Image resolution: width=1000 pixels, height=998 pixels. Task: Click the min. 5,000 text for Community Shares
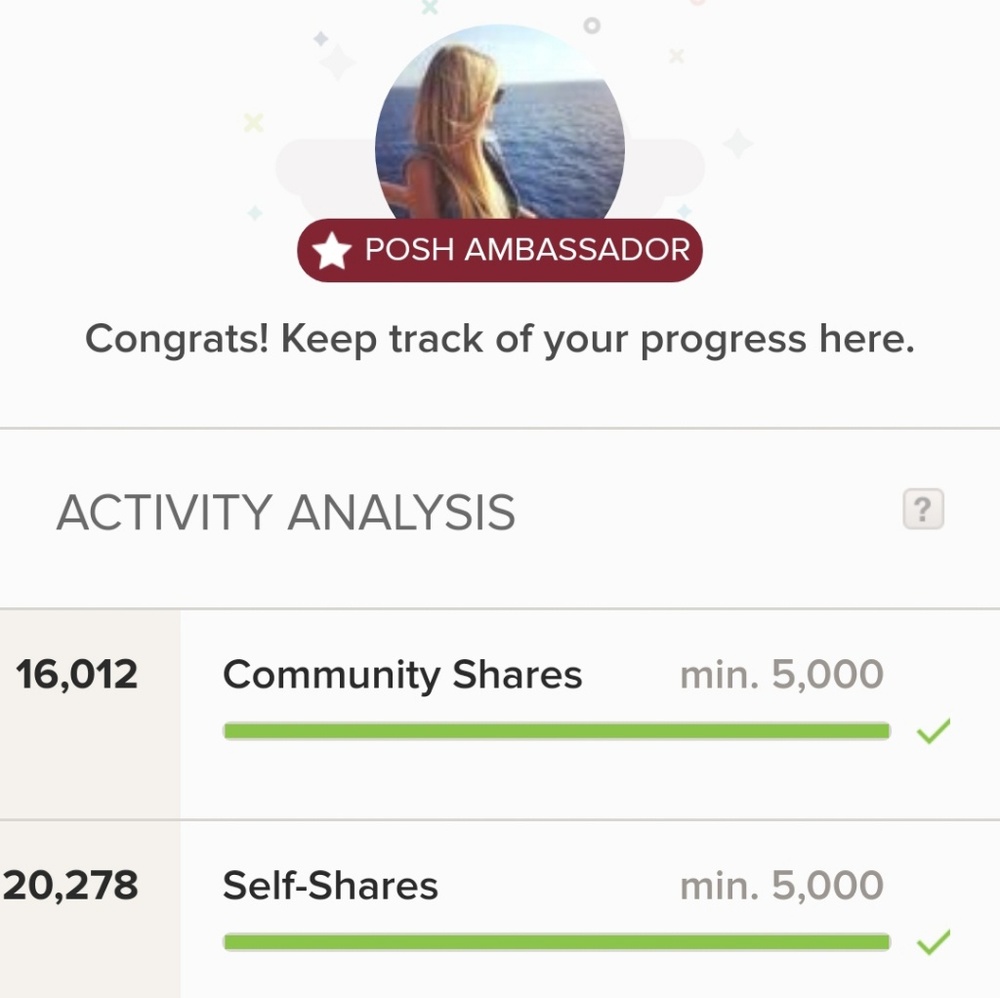tap(781, 675)
